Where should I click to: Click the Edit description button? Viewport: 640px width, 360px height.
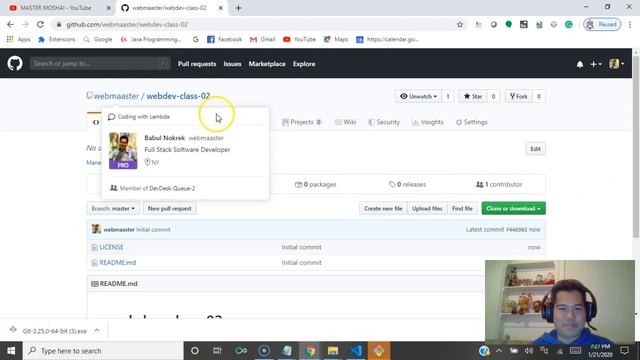(x=535, y=149)
